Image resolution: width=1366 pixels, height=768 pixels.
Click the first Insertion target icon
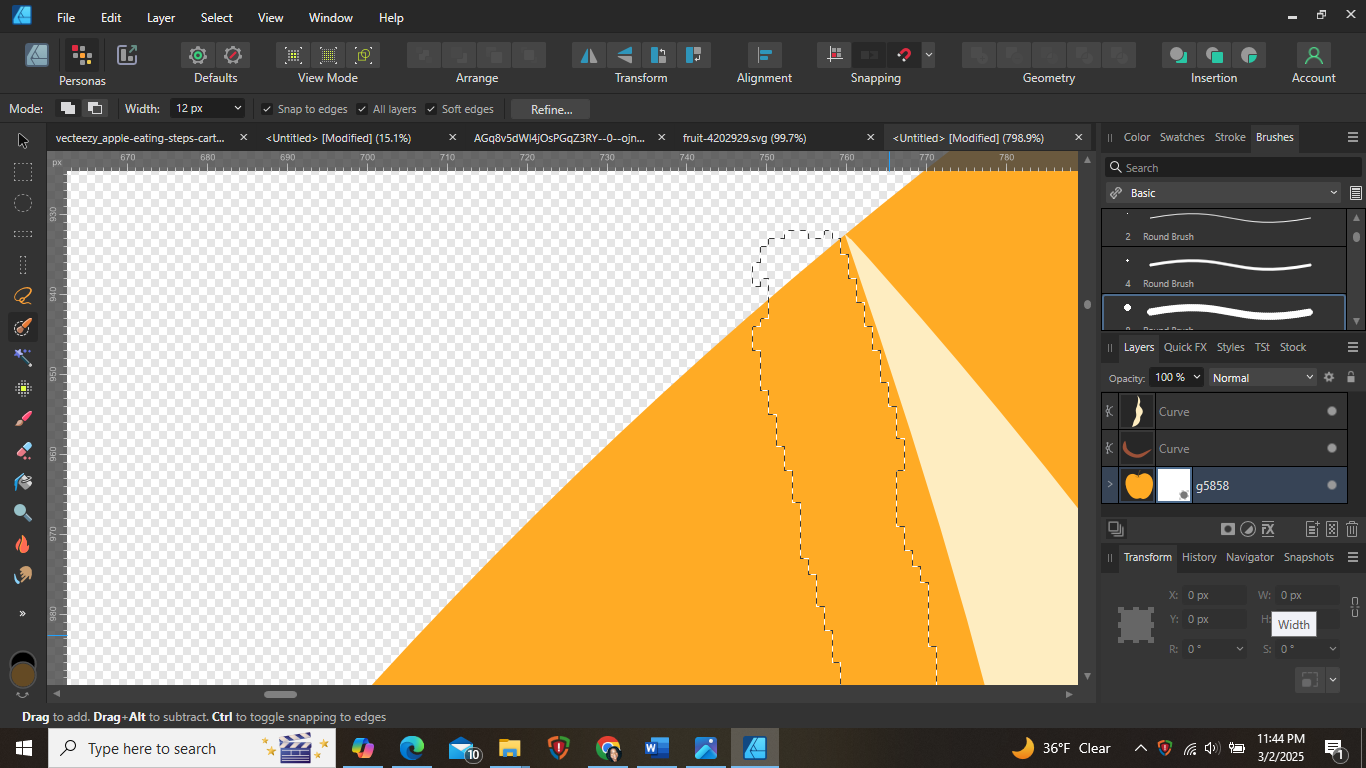click(1179, 55)
